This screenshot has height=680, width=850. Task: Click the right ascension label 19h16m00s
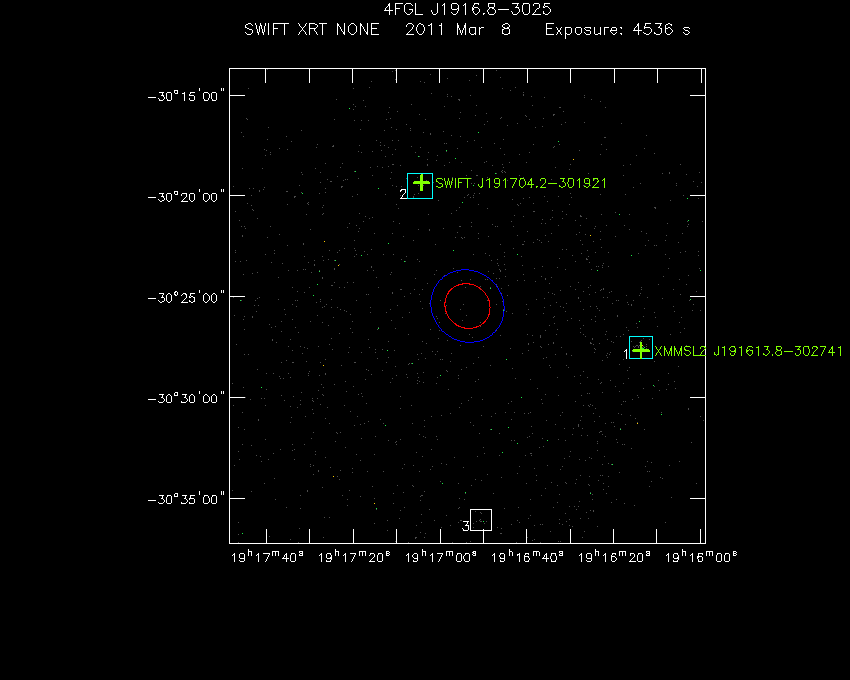click(701, 557)
